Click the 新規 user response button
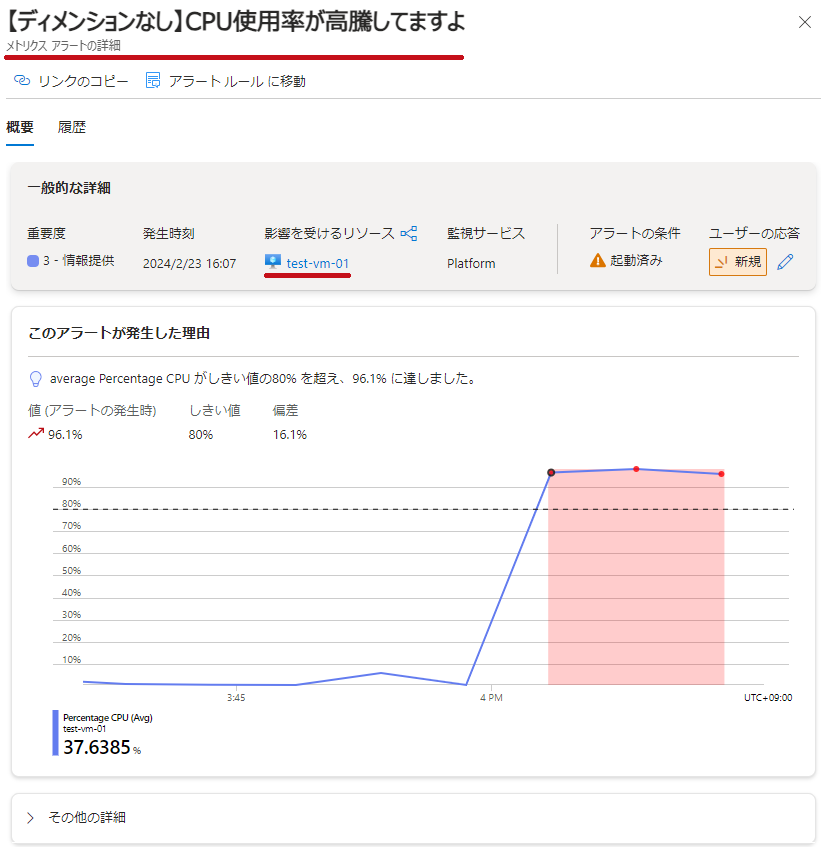 pyautogui.click(x=738, y=262)
